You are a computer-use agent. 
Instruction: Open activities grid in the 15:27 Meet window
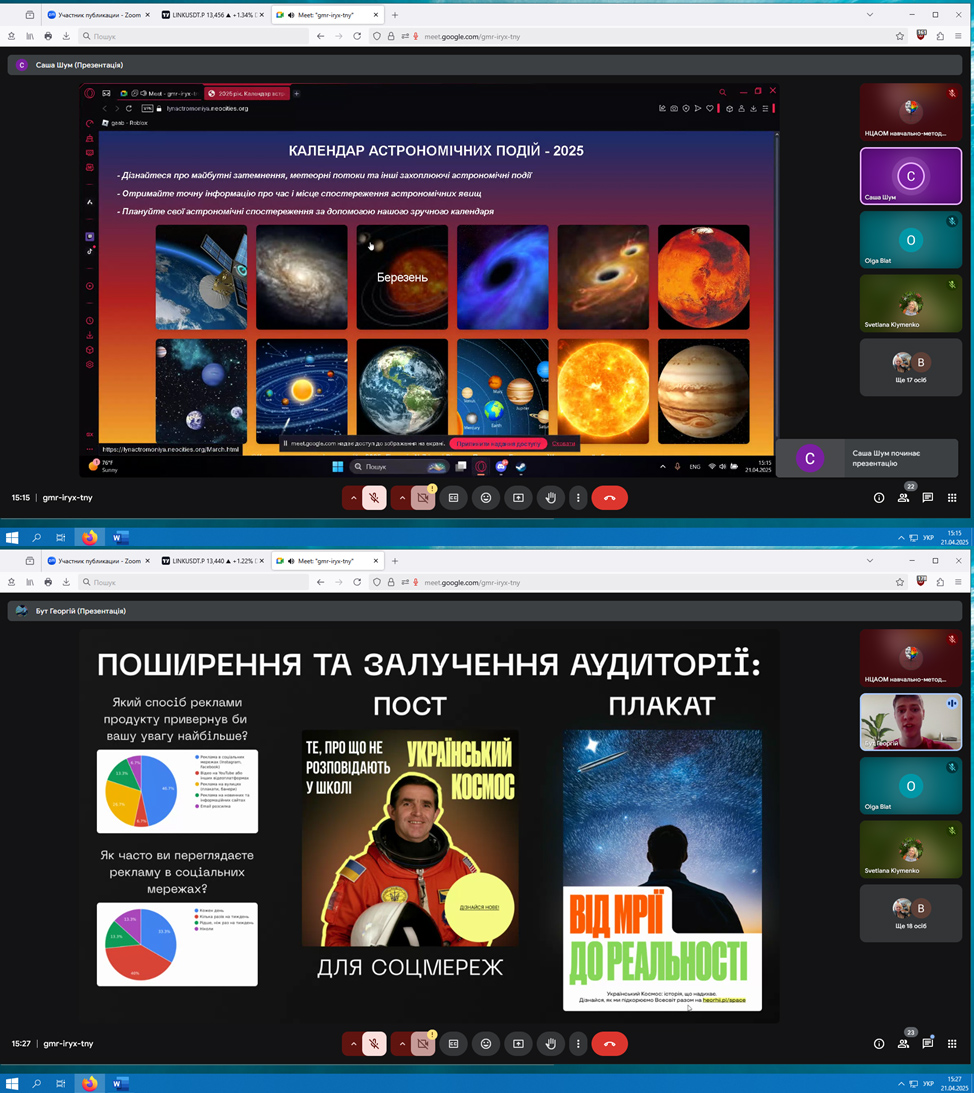click(952, 1044)
